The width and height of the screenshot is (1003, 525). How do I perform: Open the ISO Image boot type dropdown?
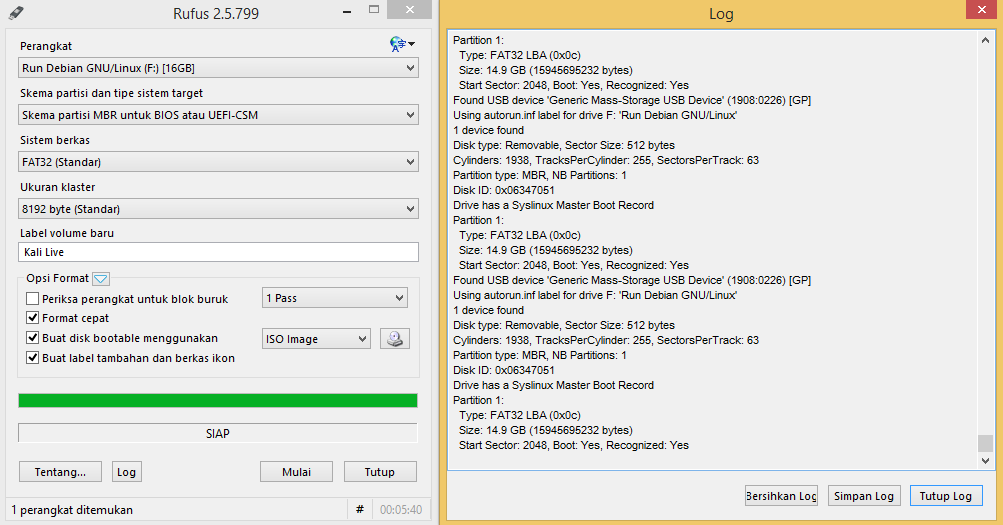(x=316, y=339)
